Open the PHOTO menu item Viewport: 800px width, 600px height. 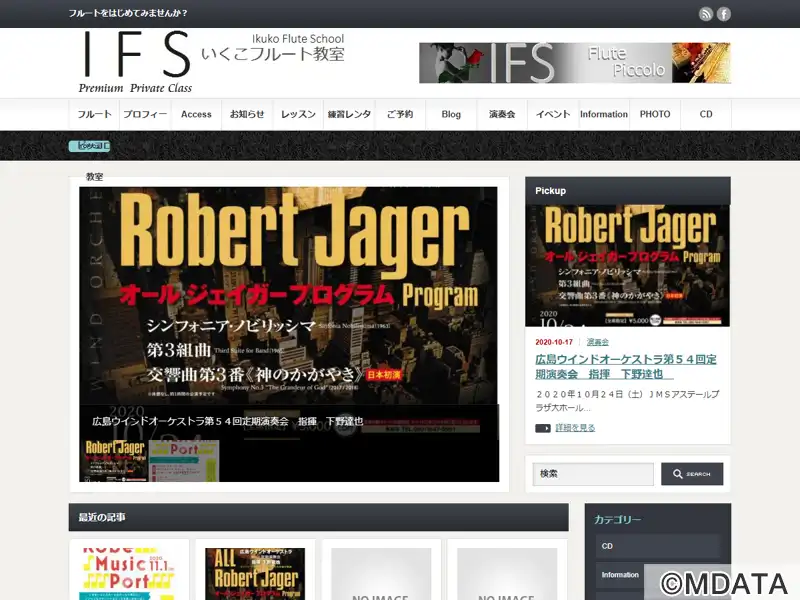tap(655, 114)
